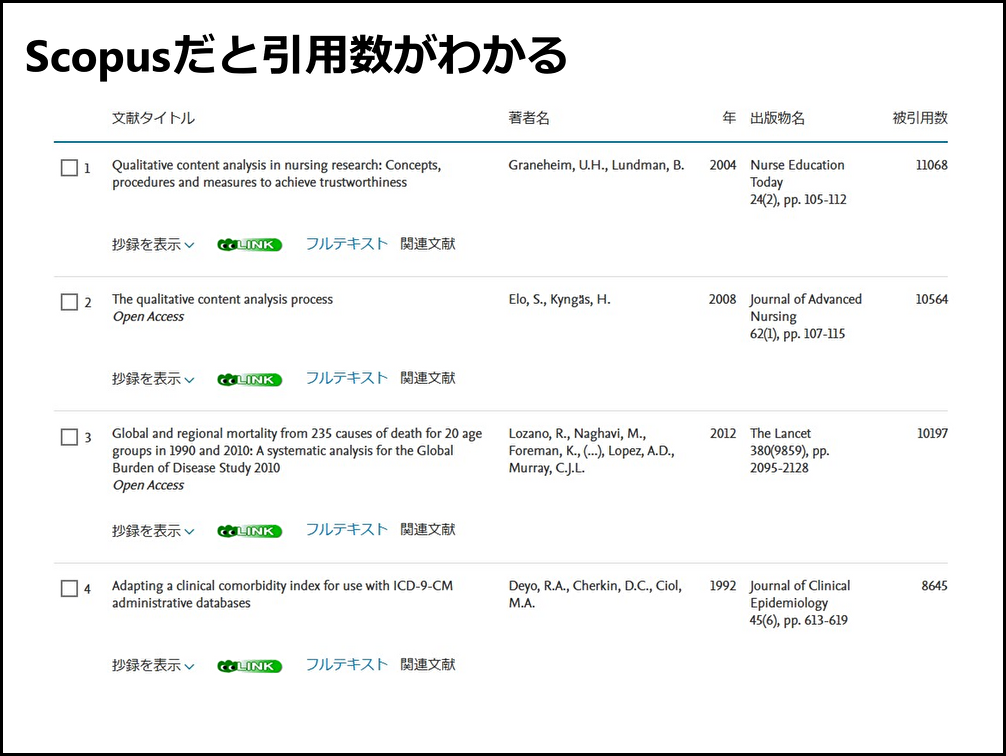Screen dimensions: 1006x756
Task: Open title 'The qualitative content analysis process'
Action: [223, 299]
